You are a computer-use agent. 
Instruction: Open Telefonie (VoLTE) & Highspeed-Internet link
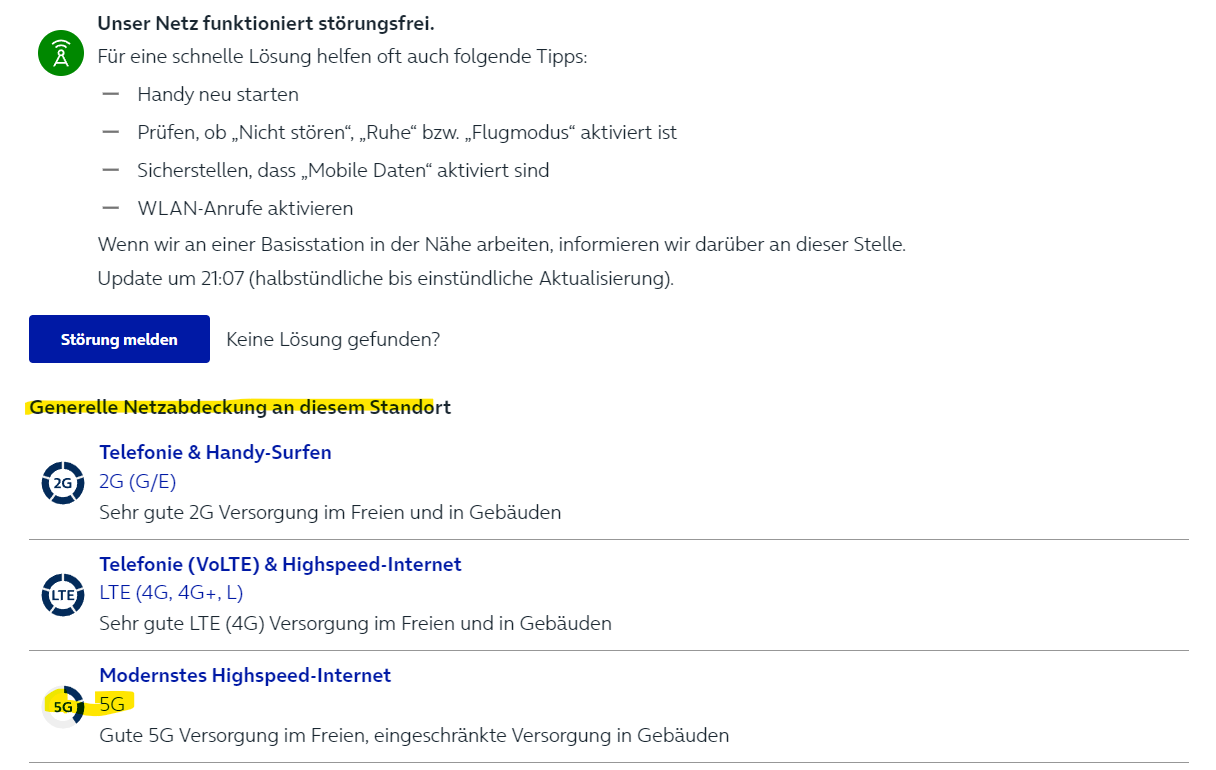coord(280,564)
